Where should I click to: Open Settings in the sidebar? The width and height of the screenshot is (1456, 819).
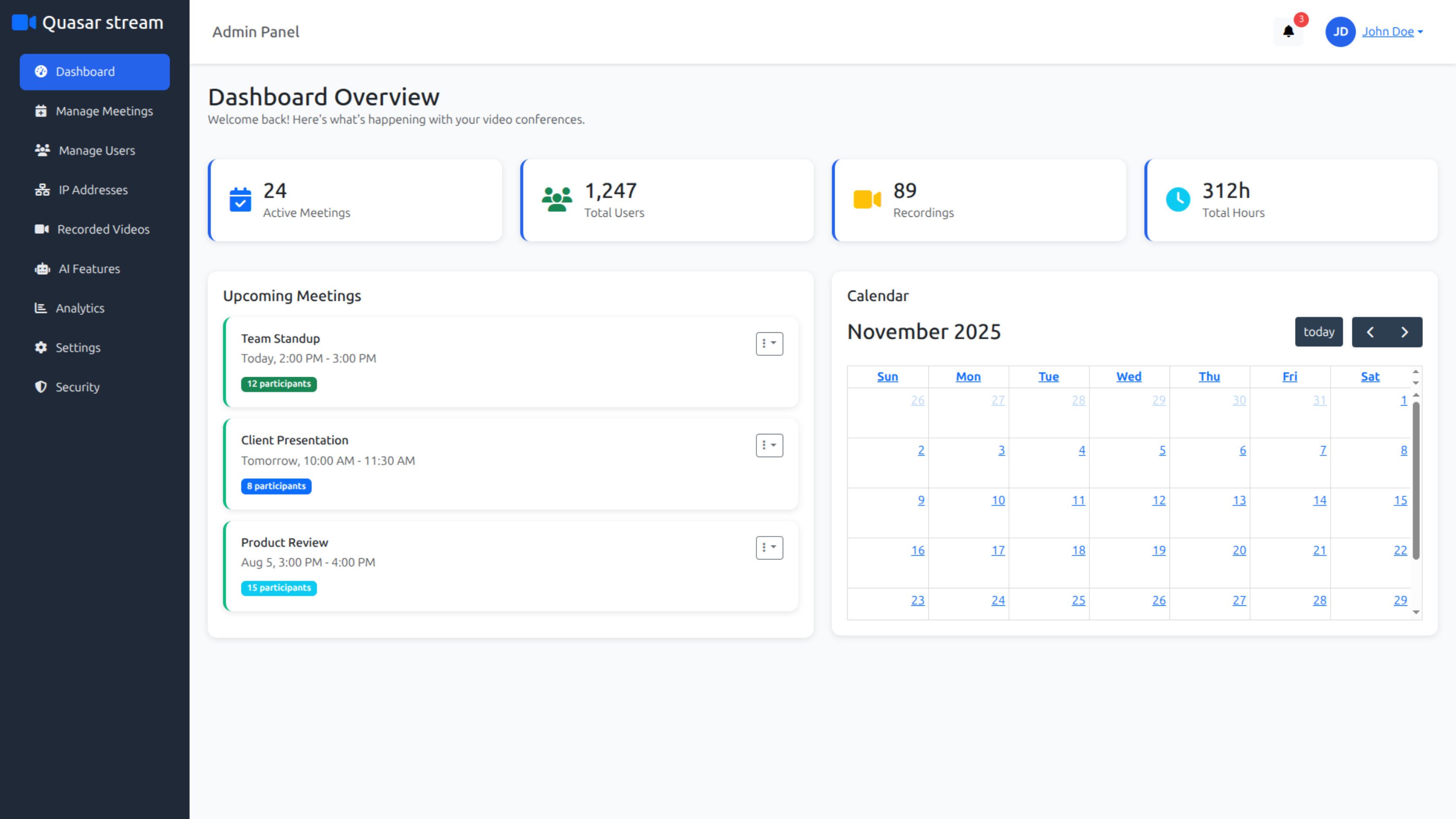tap(94, 348)
